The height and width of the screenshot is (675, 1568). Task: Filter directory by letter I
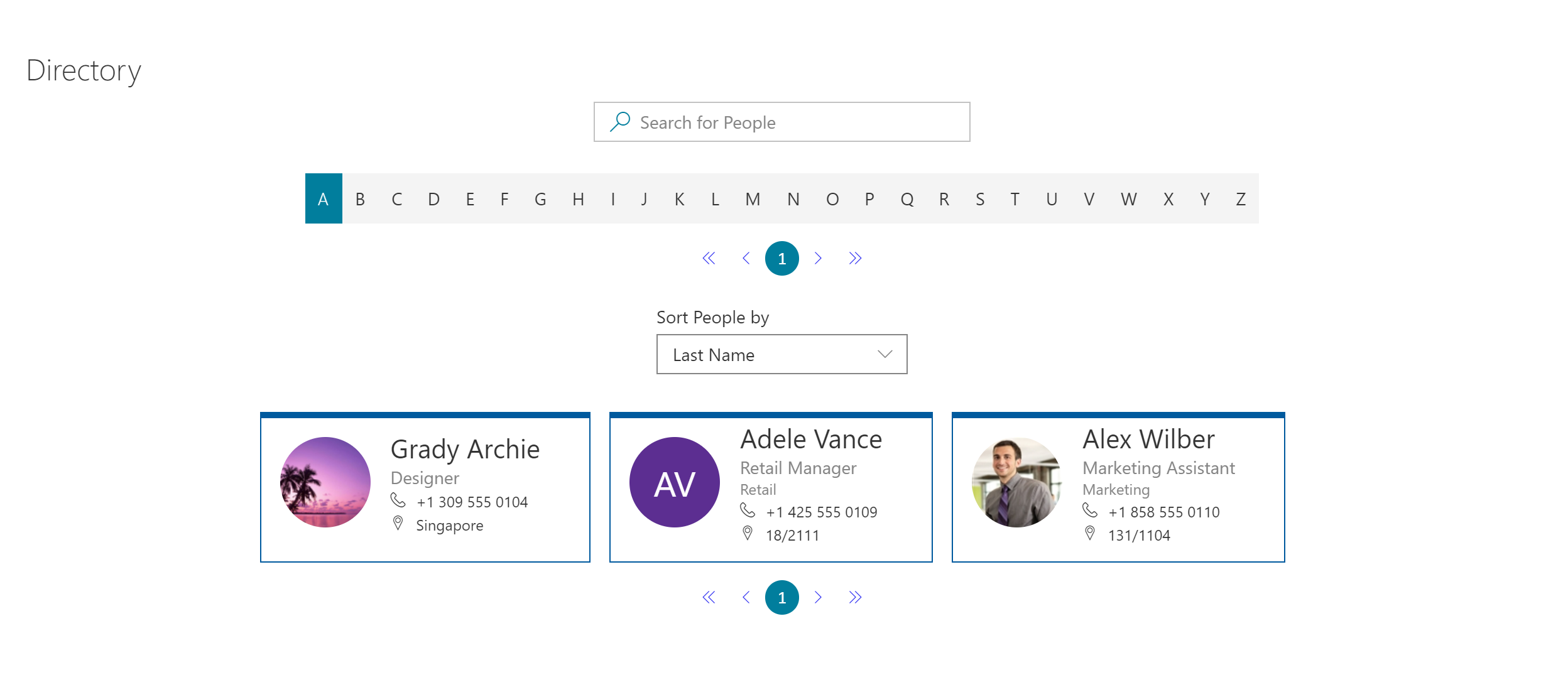coord(612,198)
